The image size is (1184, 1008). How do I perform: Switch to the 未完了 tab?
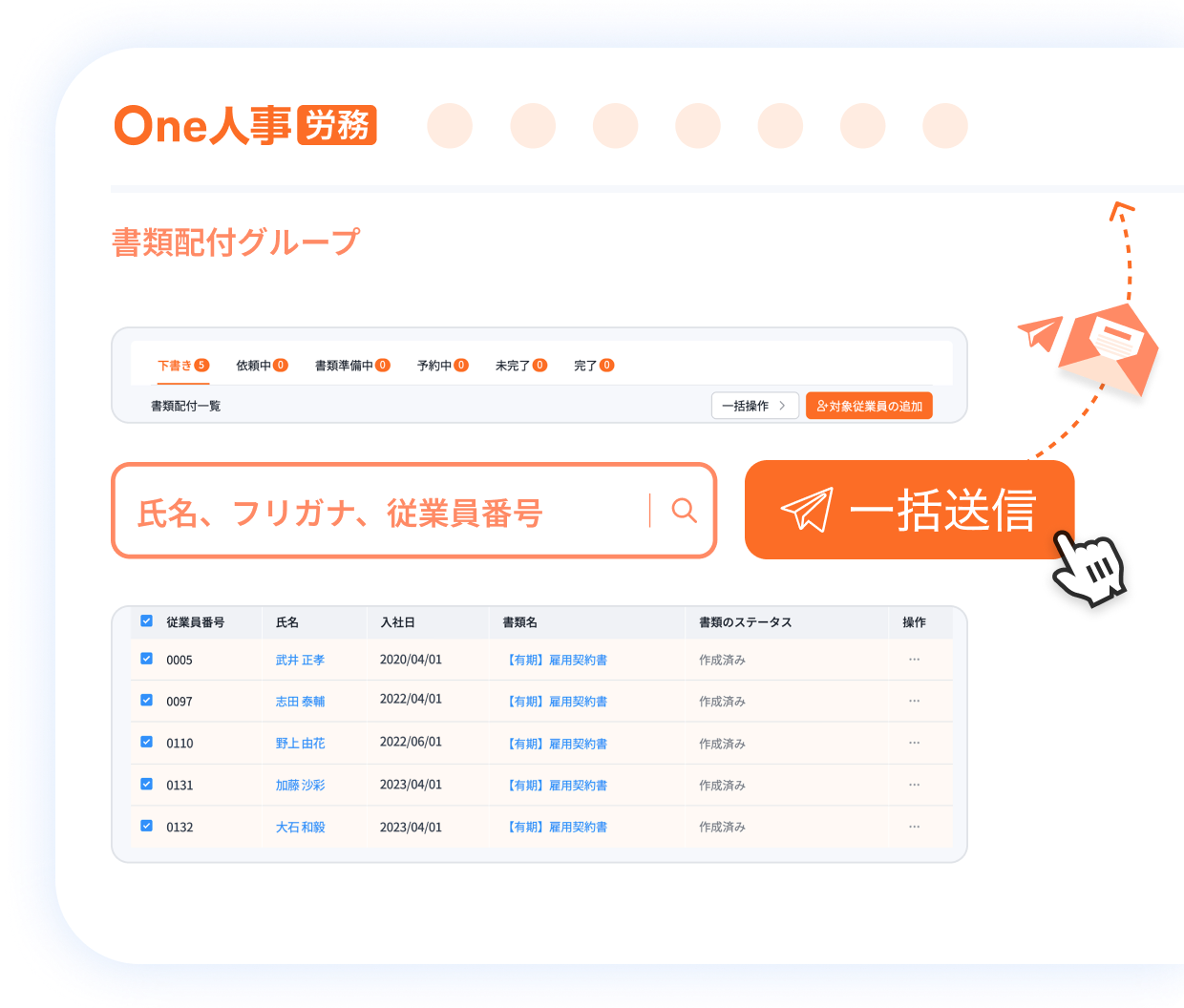coord(521,366)
